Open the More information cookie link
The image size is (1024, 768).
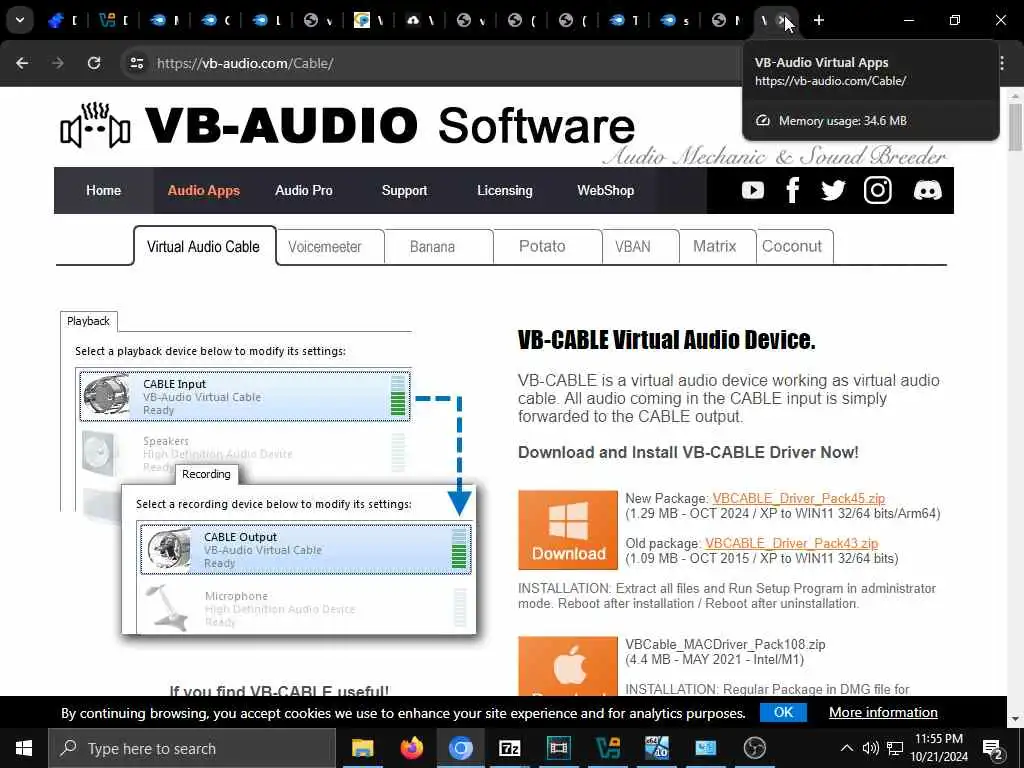[x=883, y=712]
